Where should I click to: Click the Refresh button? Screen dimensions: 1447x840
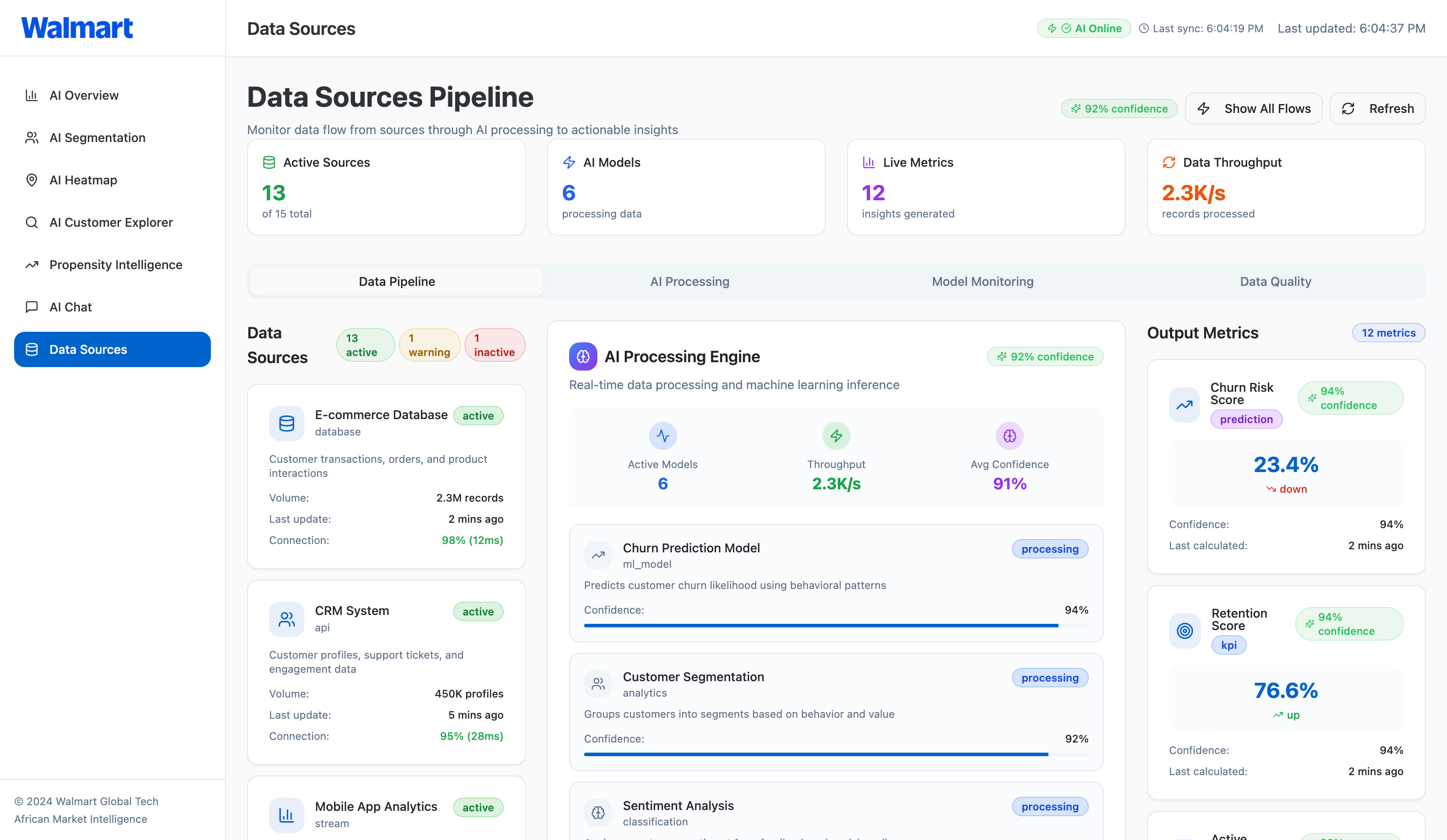pos(1377,109)
